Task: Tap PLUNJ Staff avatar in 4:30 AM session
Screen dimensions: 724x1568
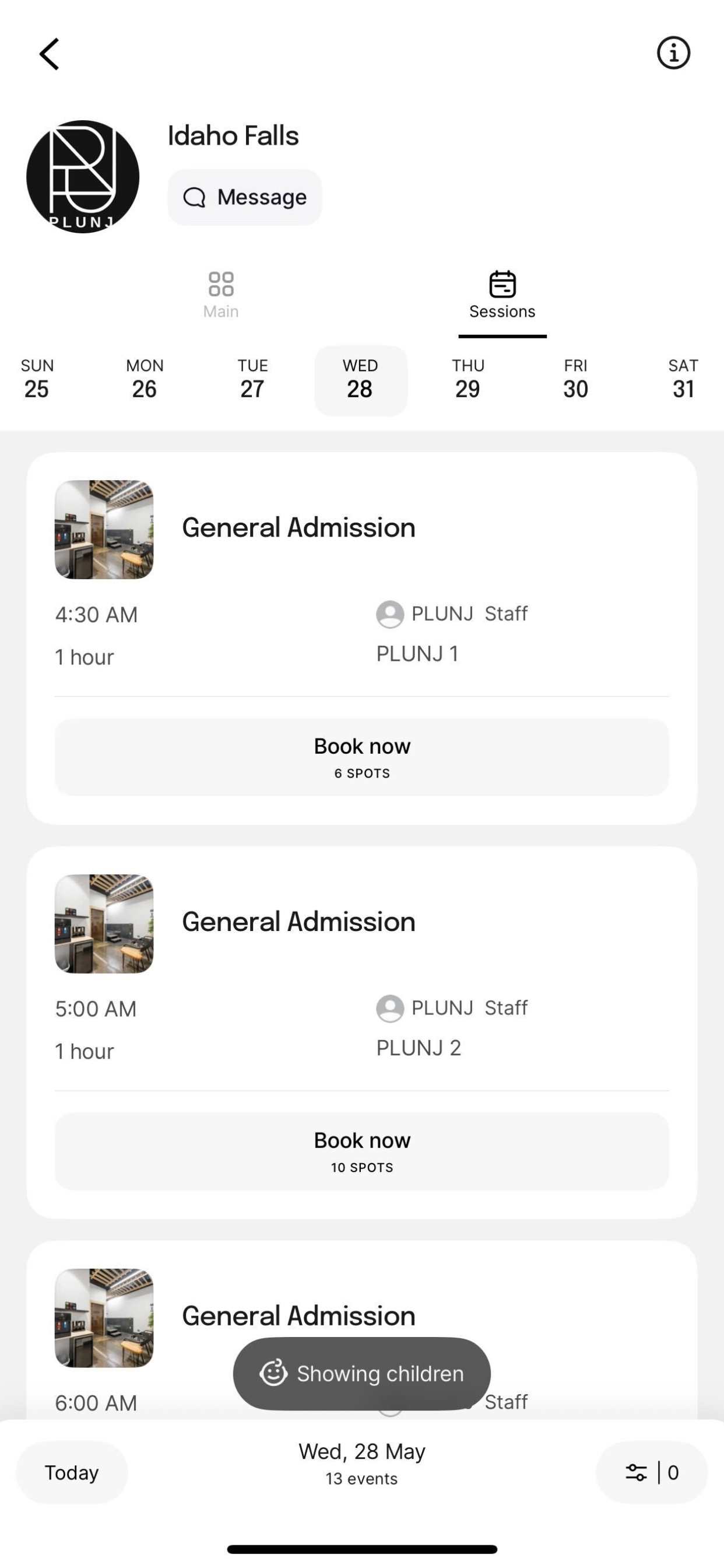Action: pyautogui.click(x=390, y=614)
